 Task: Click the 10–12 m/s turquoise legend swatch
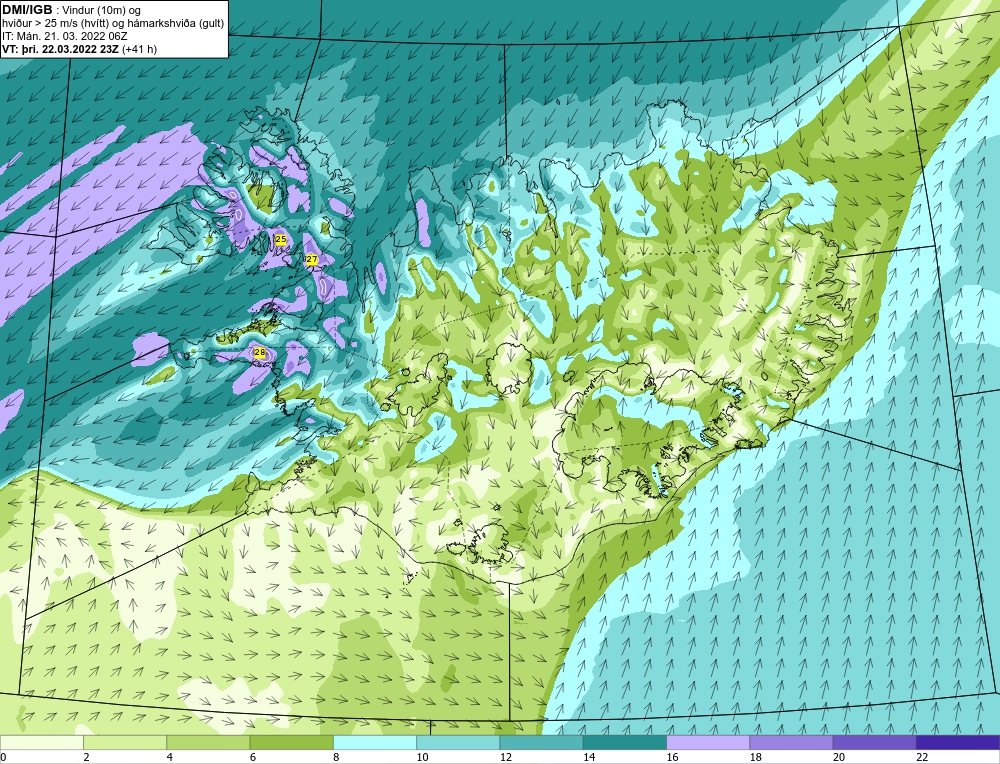tap(458, 742)
